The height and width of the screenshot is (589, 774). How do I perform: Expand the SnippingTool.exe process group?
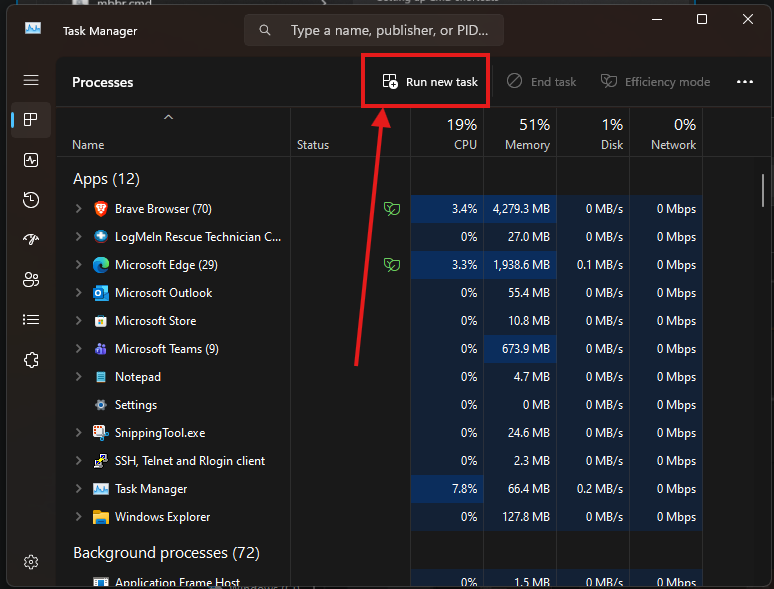coord(78,433)
